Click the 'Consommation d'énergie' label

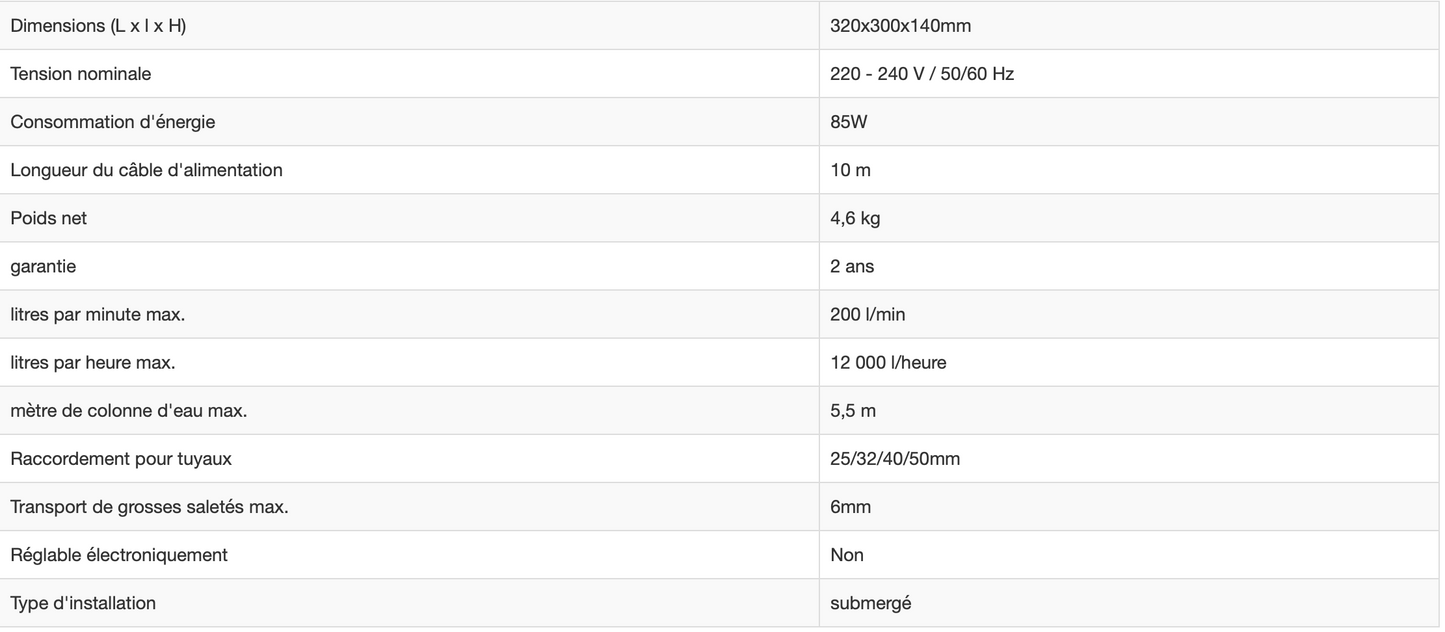click(x=112, y=122)
